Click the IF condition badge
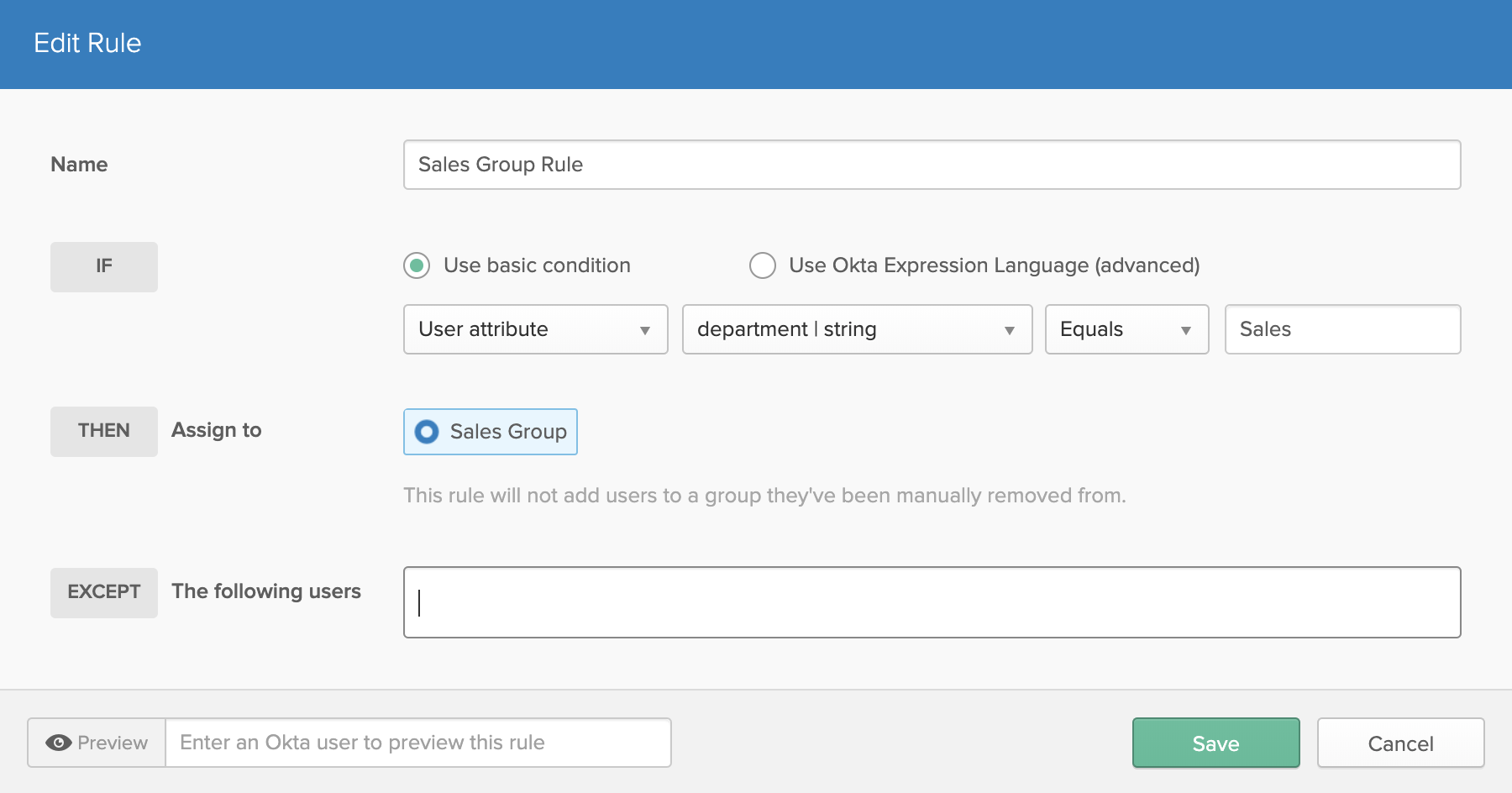1512x793 pixels. [104, 266]
